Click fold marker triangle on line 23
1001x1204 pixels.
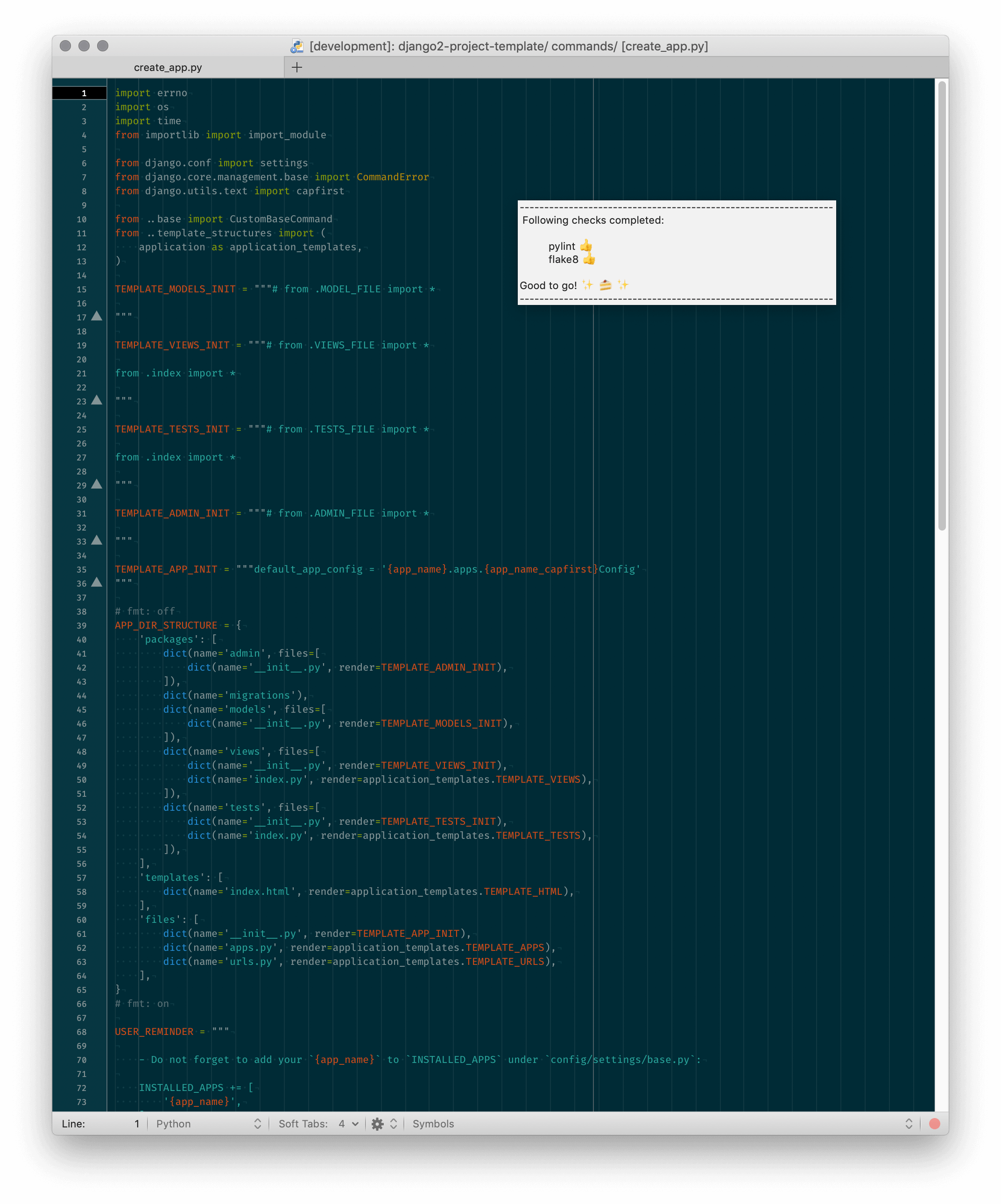(97, 400)
